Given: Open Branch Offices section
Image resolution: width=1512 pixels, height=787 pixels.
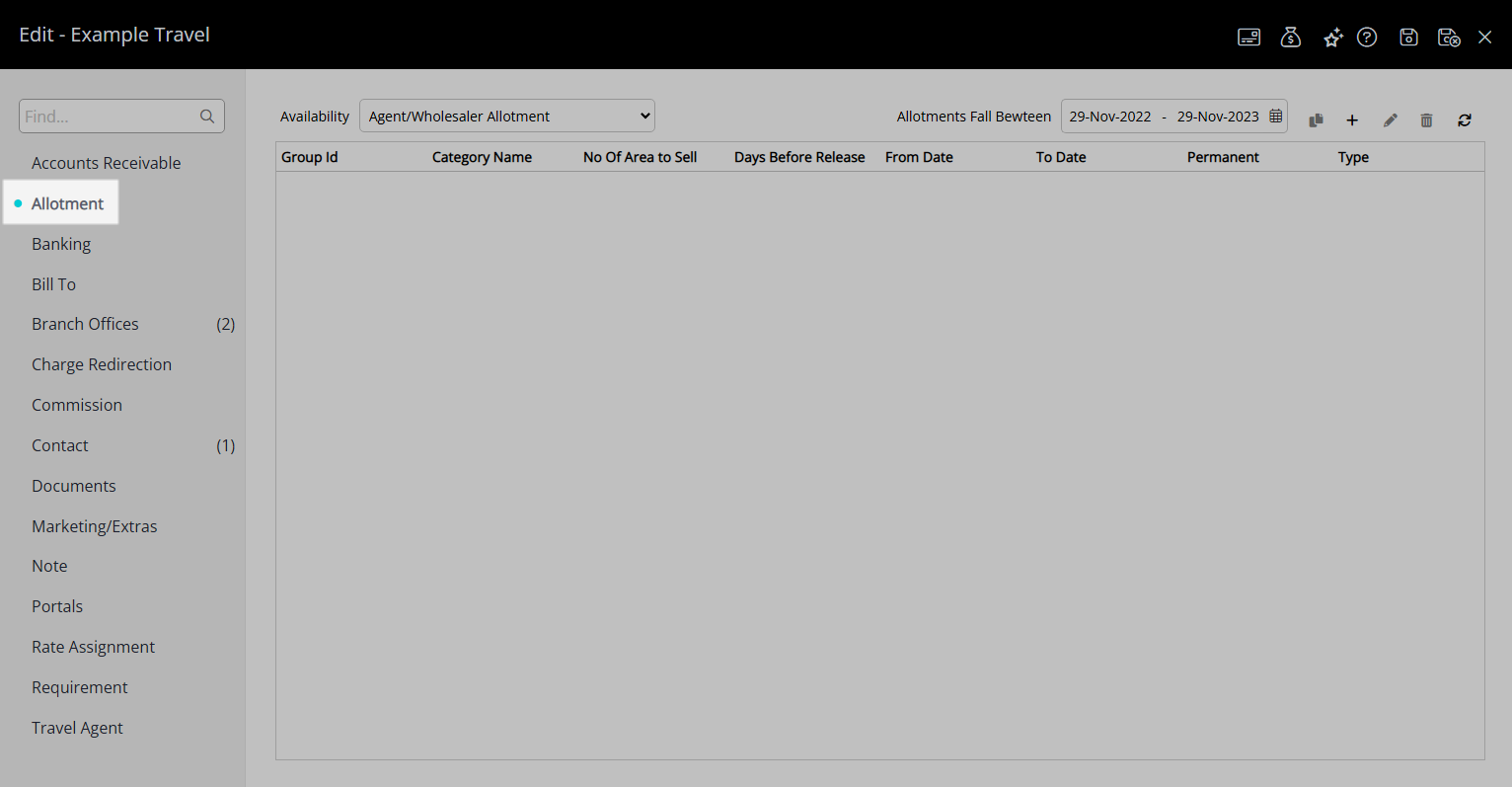Looking at the screenshot, I should (x=85, y=324).
